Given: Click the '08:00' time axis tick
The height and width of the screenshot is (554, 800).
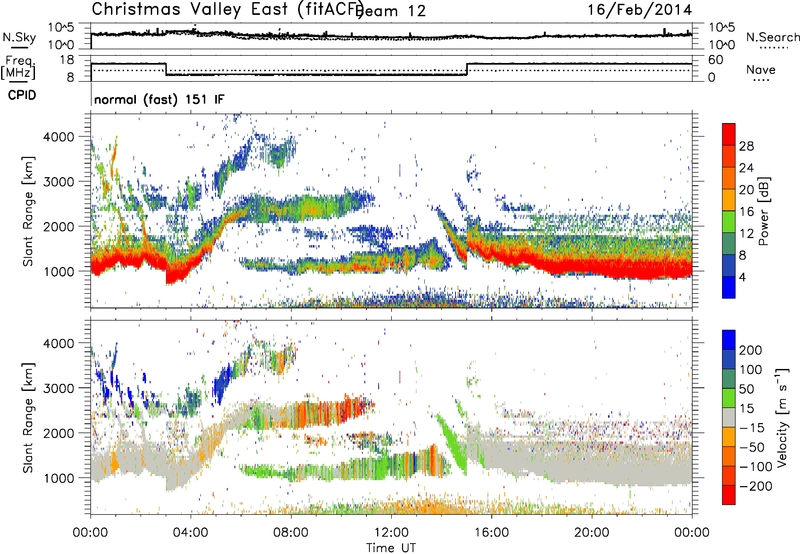Looking at the screenshot, I should point(291,533).
